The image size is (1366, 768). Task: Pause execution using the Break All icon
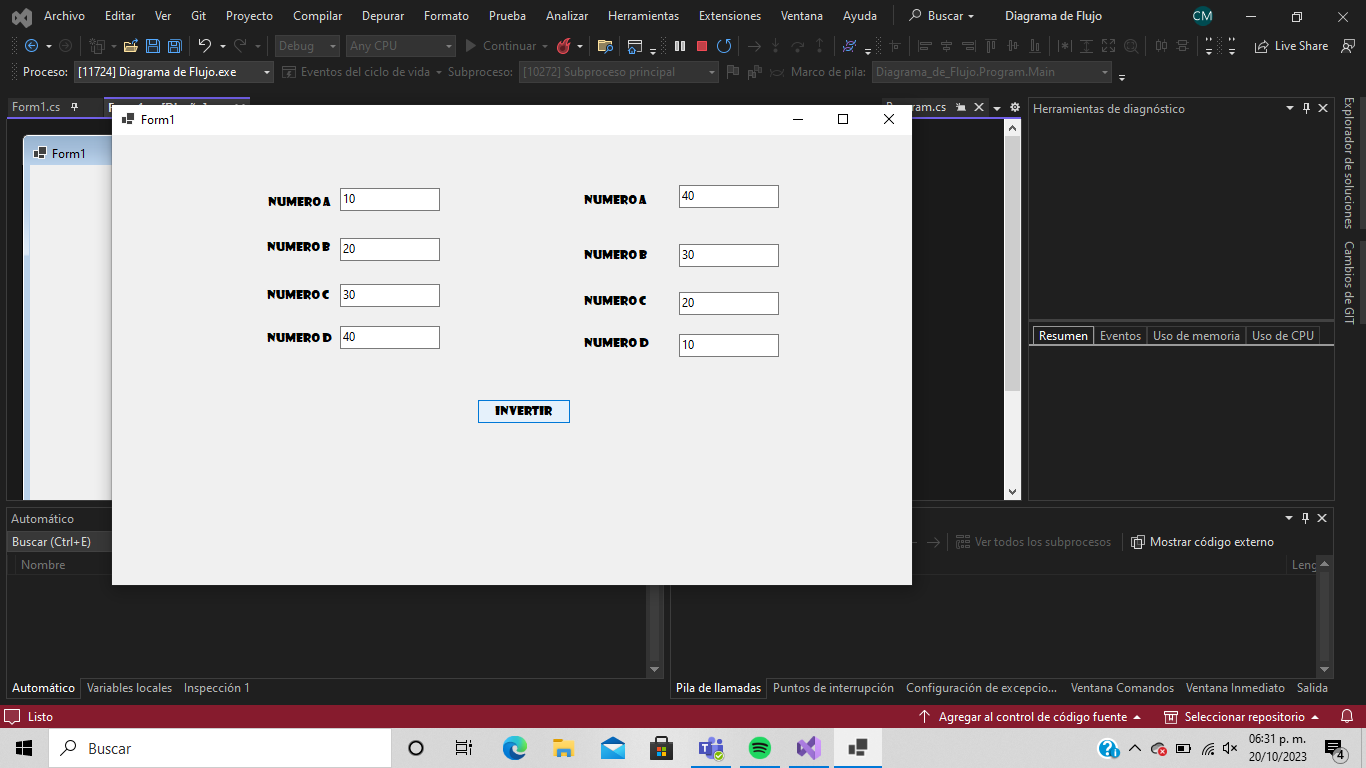click(679, 46)
